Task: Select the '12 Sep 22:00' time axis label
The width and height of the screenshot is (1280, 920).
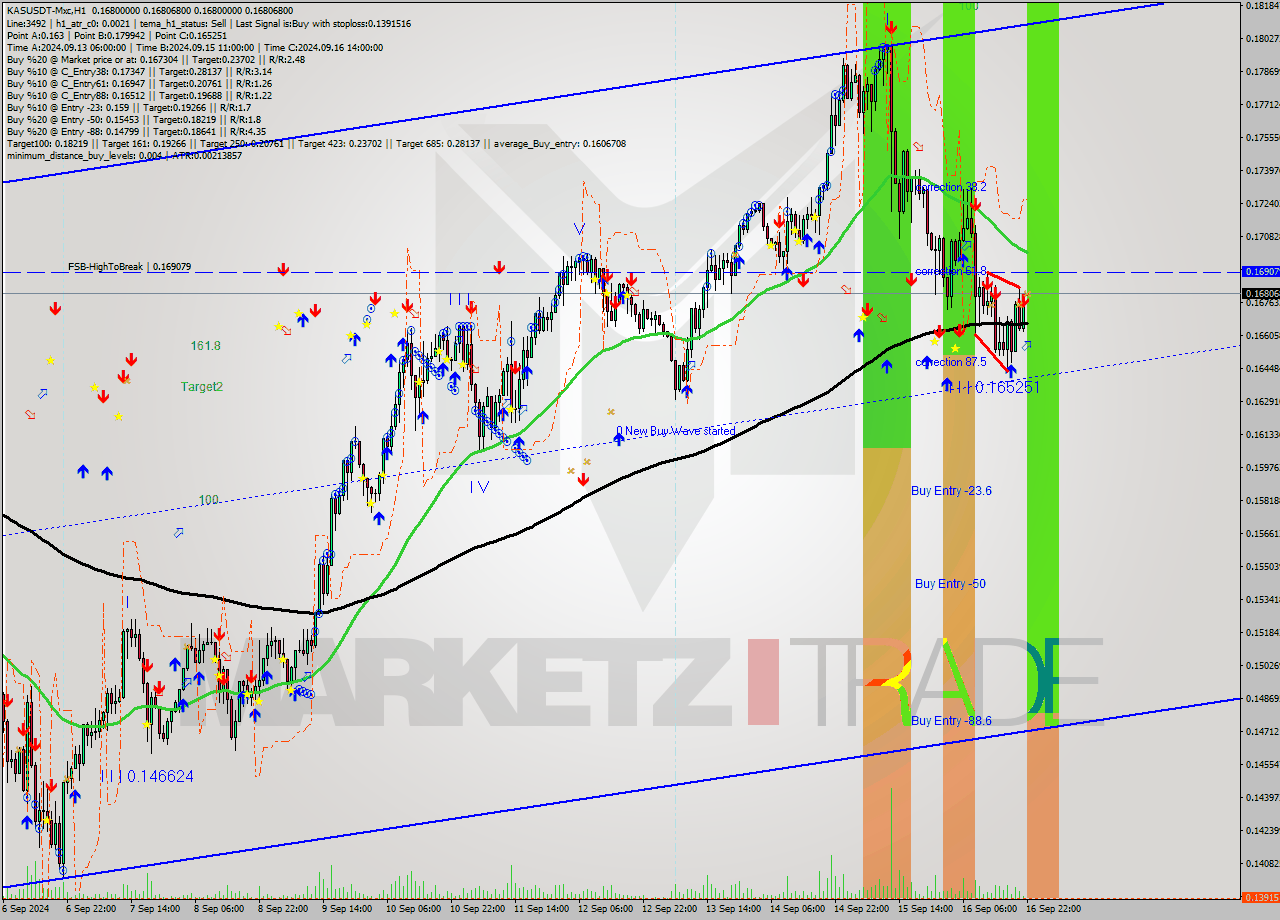Action: (670, 909)
